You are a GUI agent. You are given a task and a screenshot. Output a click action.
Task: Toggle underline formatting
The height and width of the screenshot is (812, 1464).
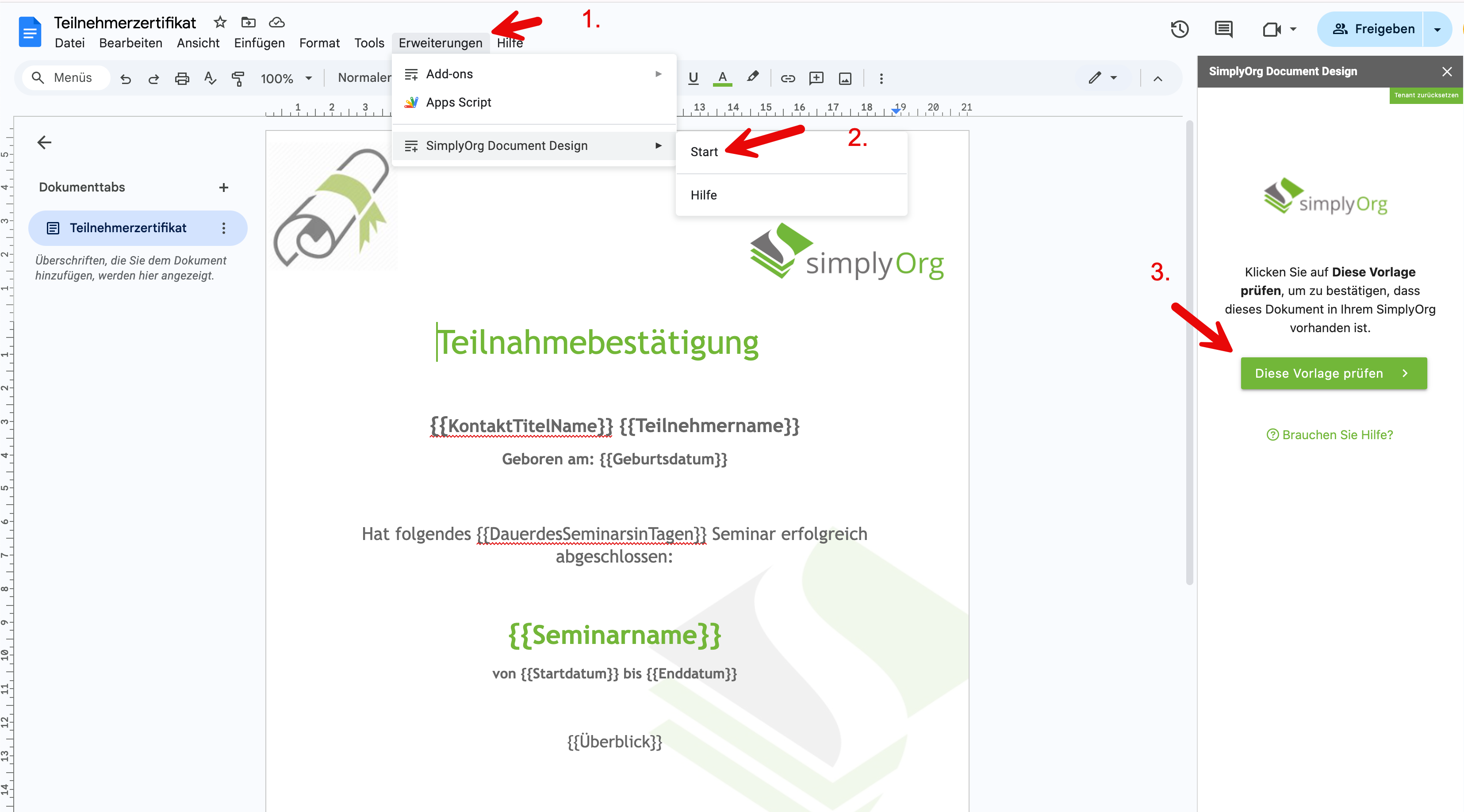[x=693, y=78]
